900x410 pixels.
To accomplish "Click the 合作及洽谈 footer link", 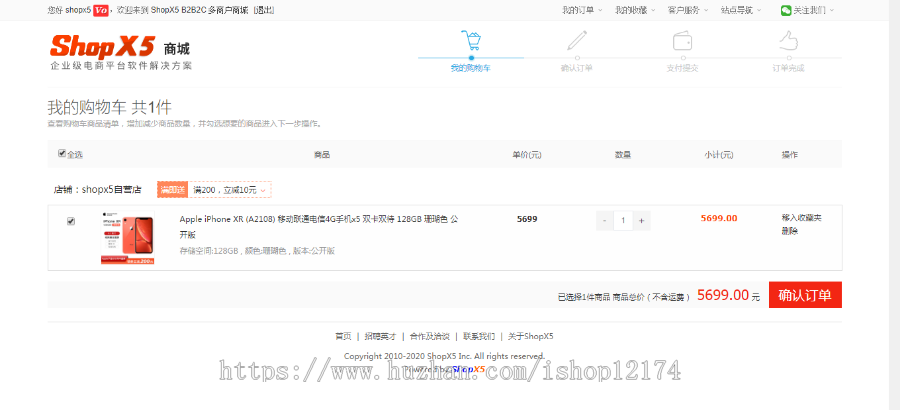I will (429, 336).
